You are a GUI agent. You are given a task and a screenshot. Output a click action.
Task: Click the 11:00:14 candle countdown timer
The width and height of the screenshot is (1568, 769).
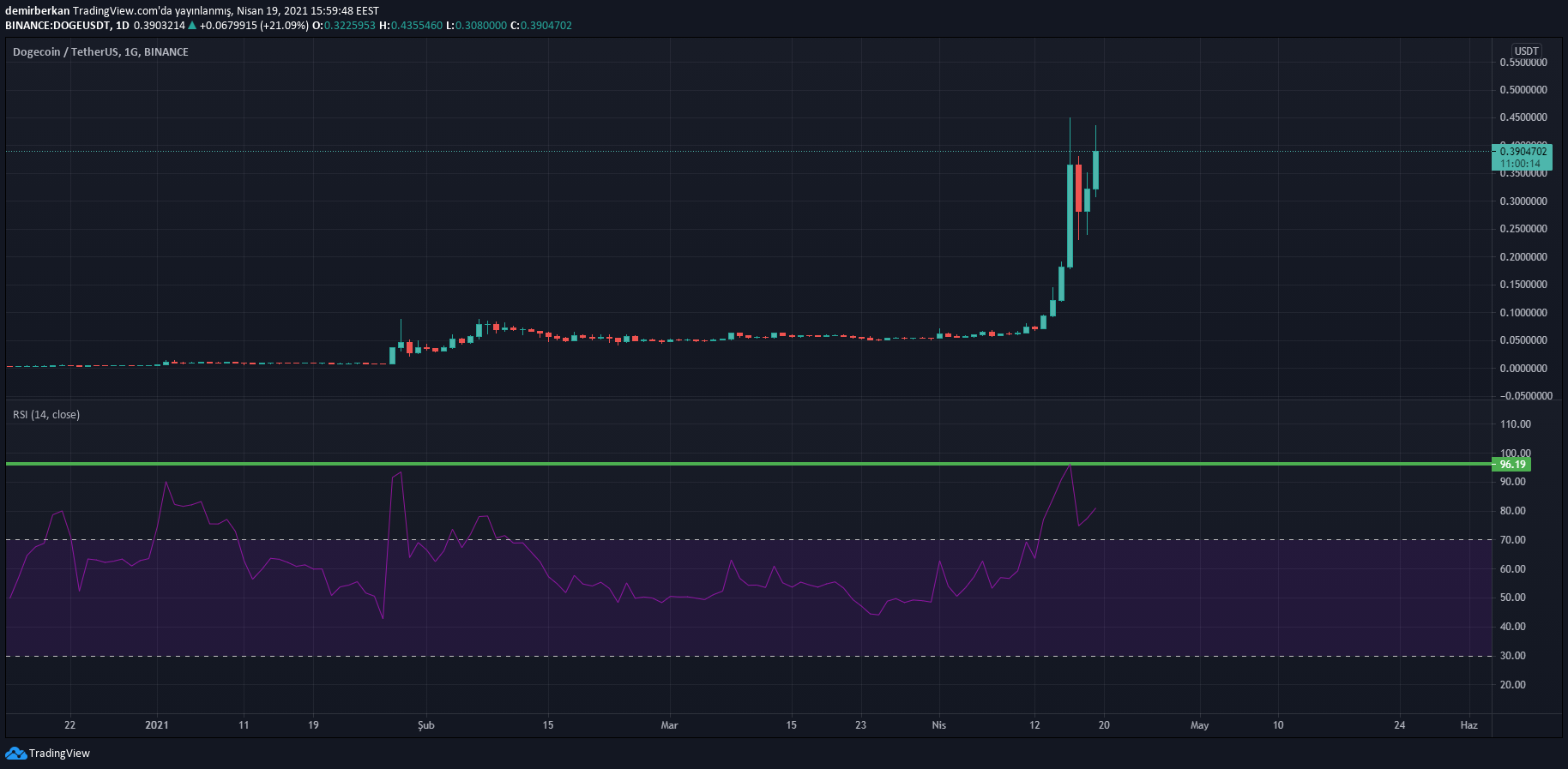tap(1520, 164)
